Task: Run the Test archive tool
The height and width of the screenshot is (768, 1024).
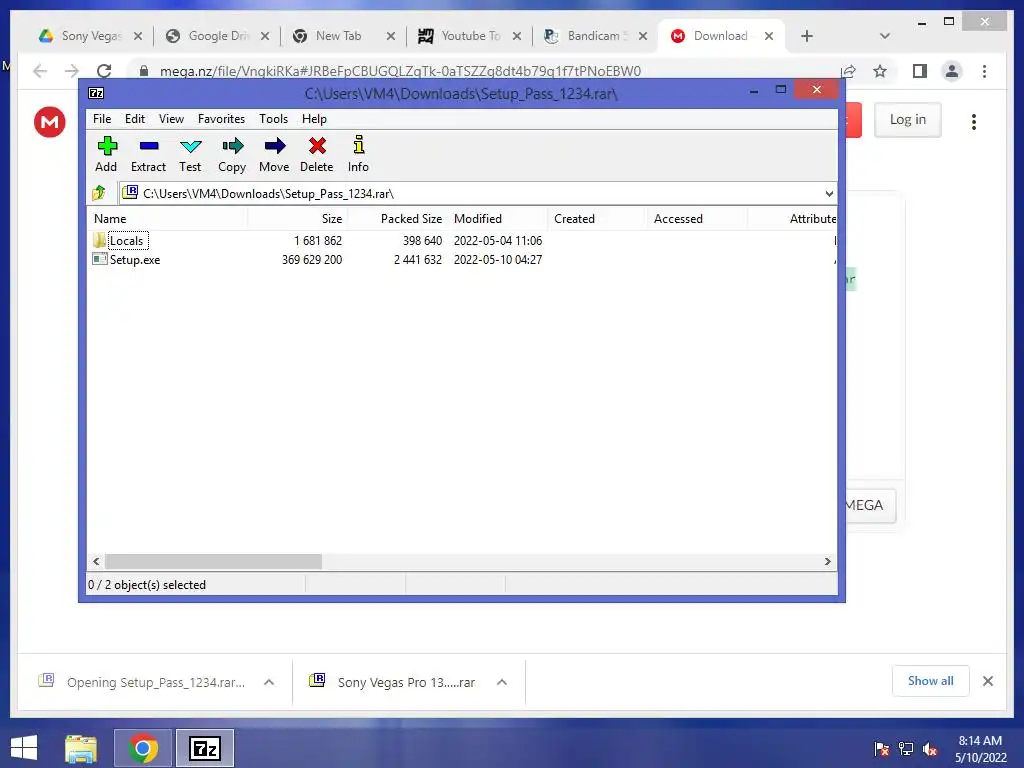Action: (190, 154)
